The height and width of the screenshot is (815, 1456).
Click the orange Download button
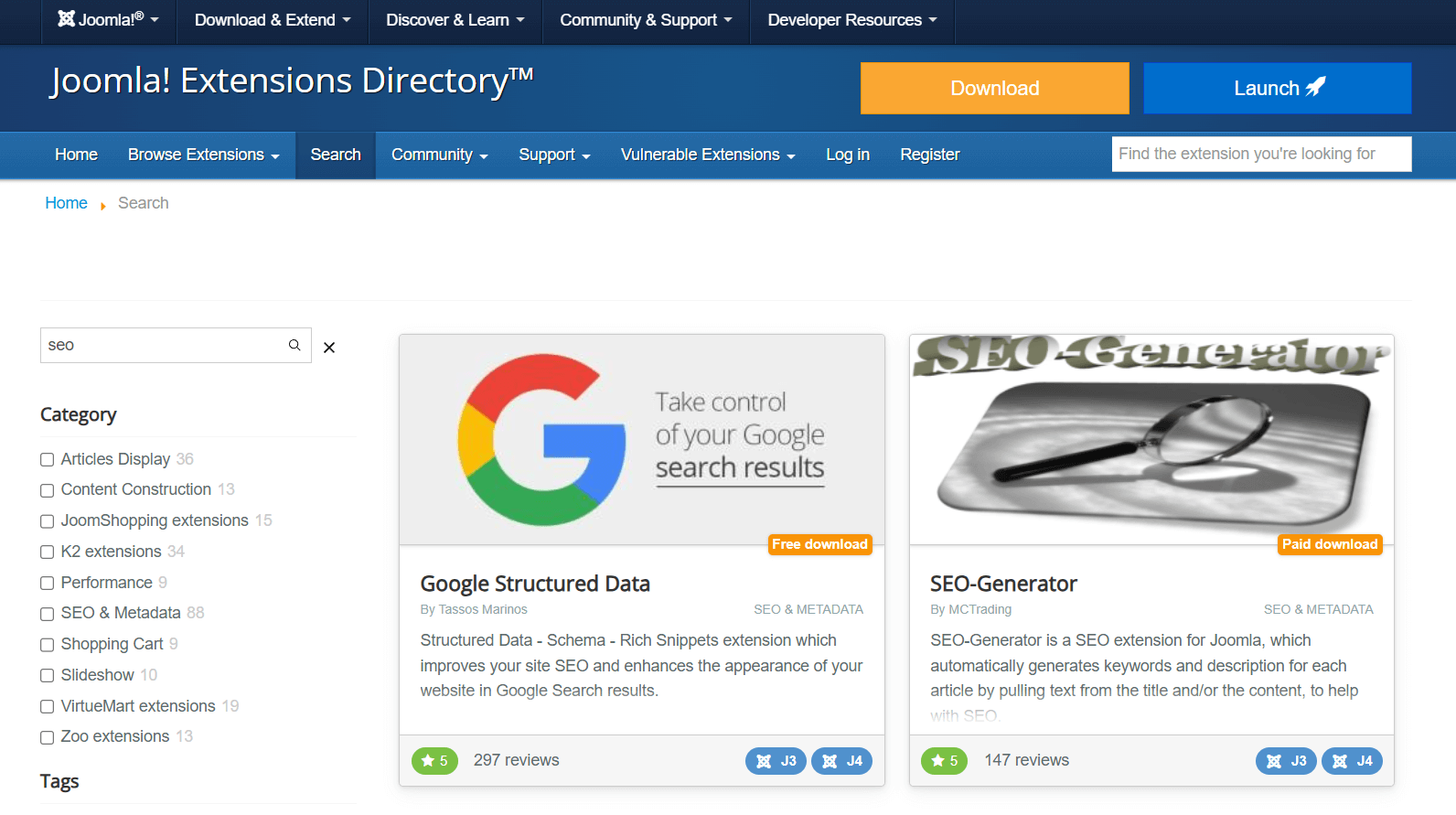pyautogui.click(x=995, y=89)
